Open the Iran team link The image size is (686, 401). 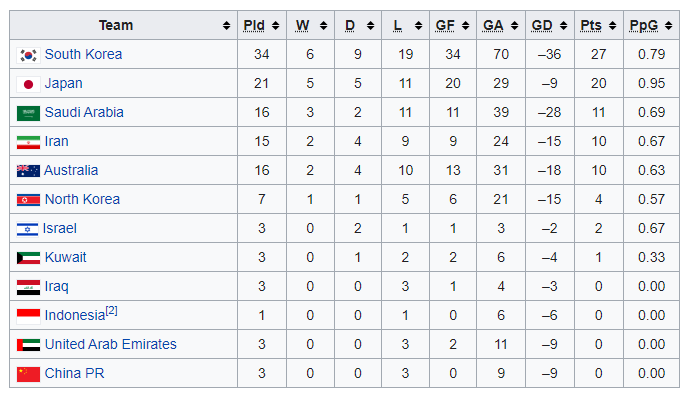(x=56, y=141)
